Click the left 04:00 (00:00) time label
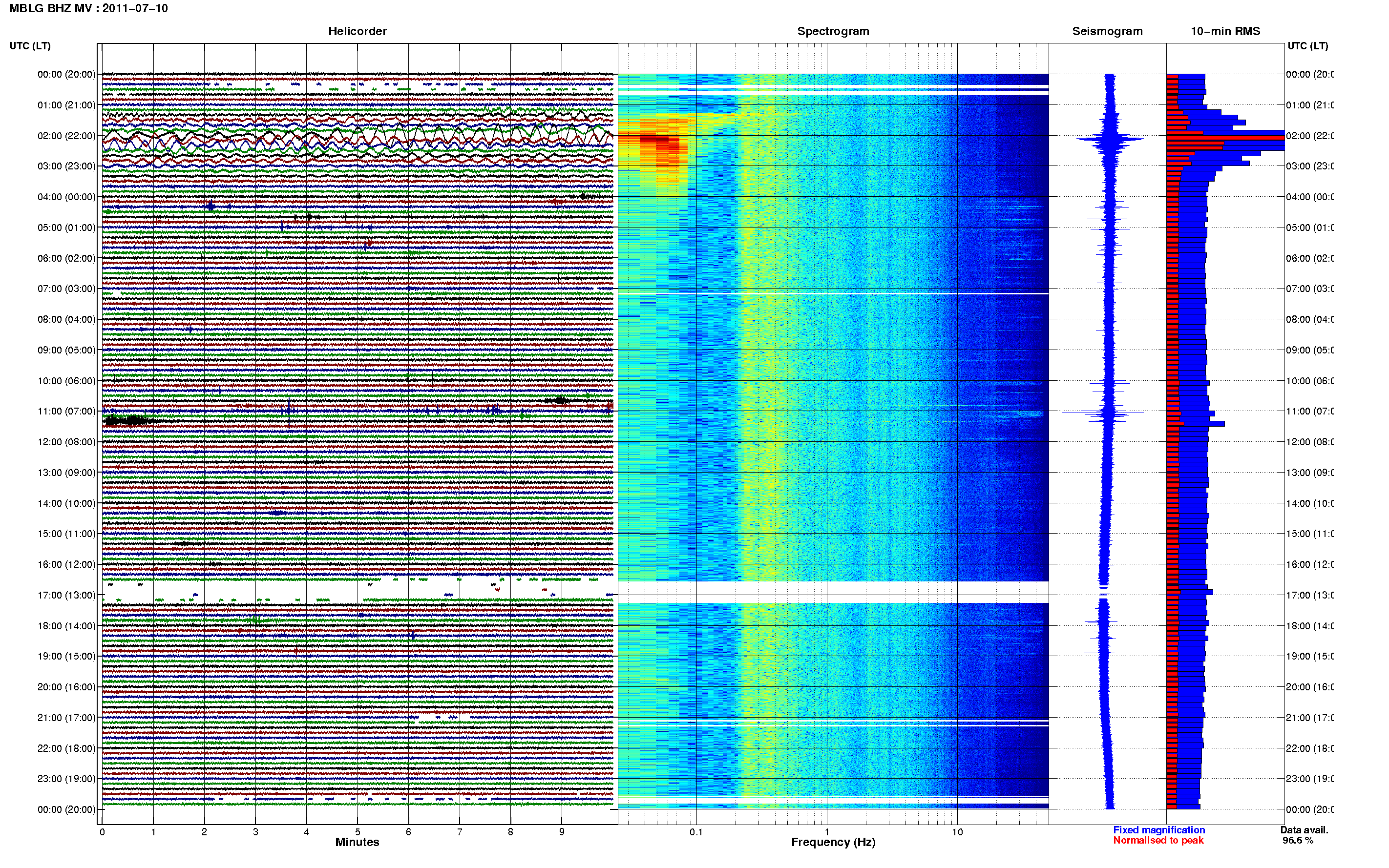 pos(66,197)
